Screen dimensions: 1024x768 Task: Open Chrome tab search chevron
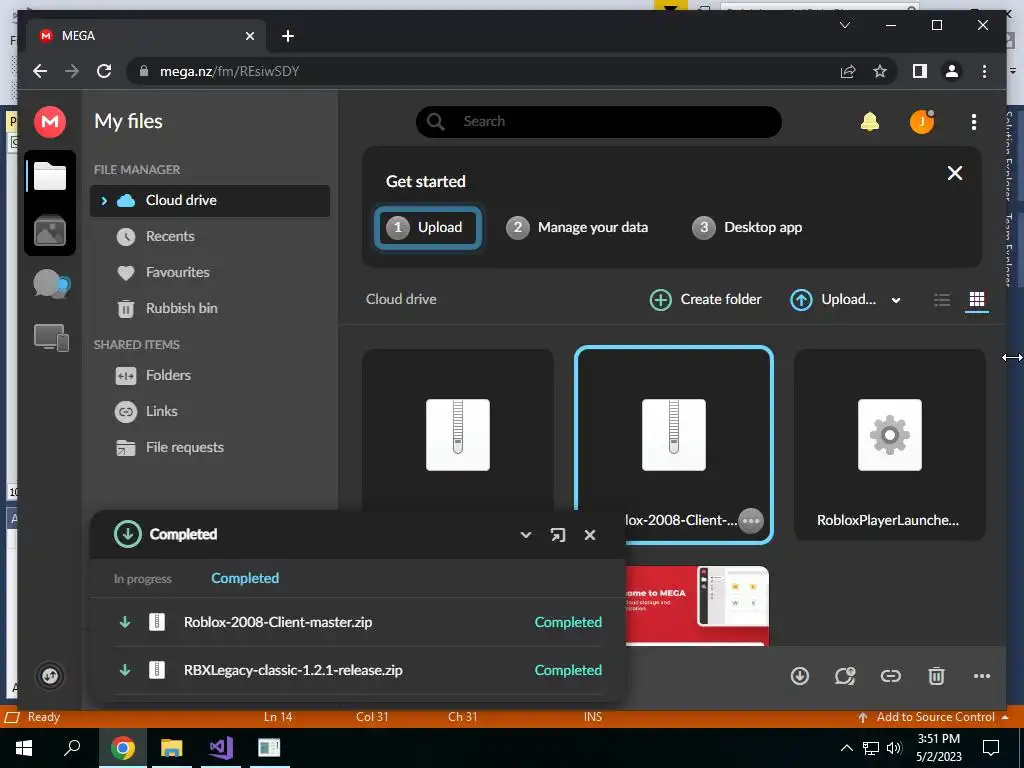[x=844, y=25]
